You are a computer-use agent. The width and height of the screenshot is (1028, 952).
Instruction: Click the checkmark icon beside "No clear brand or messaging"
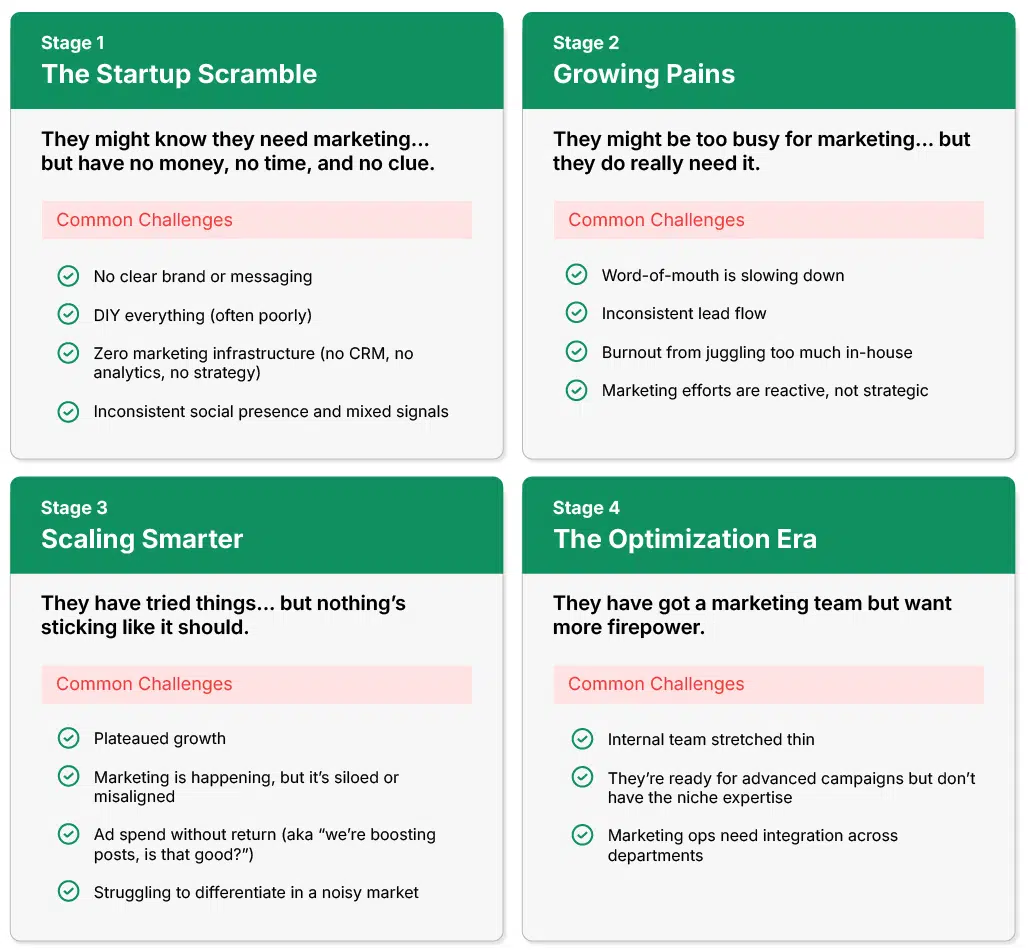click(68, 276)
